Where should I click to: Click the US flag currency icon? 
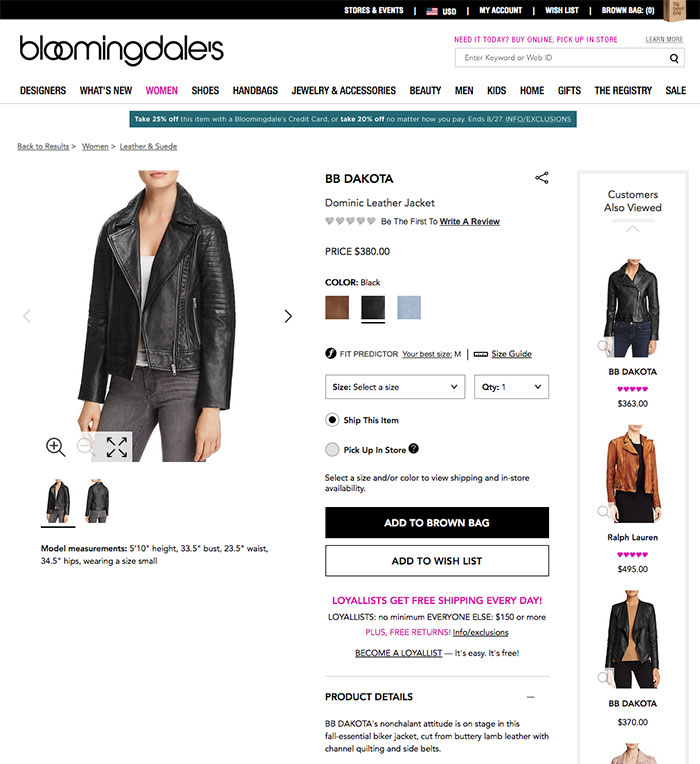coord(432,11)
